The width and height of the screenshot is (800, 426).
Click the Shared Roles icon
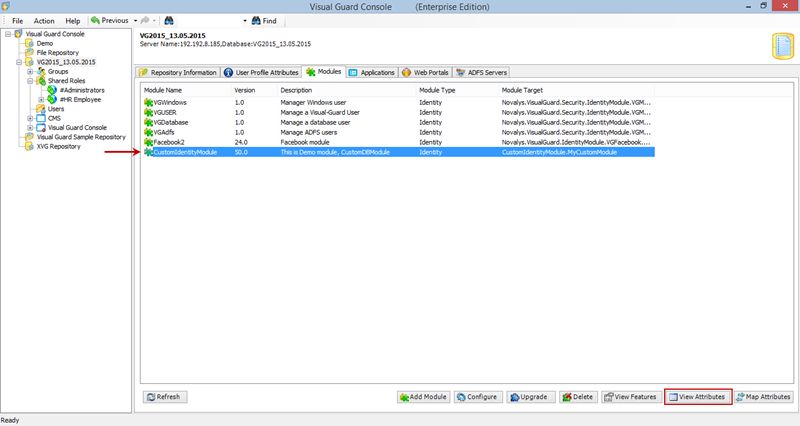pos(41,81)
